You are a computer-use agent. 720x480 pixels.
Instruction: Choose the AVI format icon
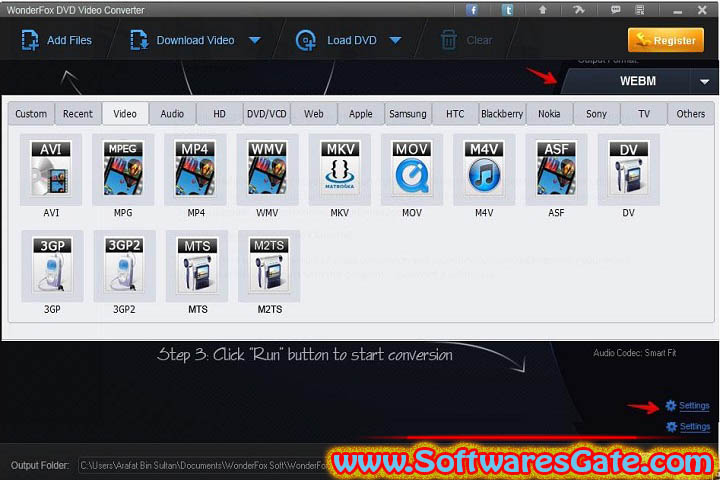coord(51,169)
